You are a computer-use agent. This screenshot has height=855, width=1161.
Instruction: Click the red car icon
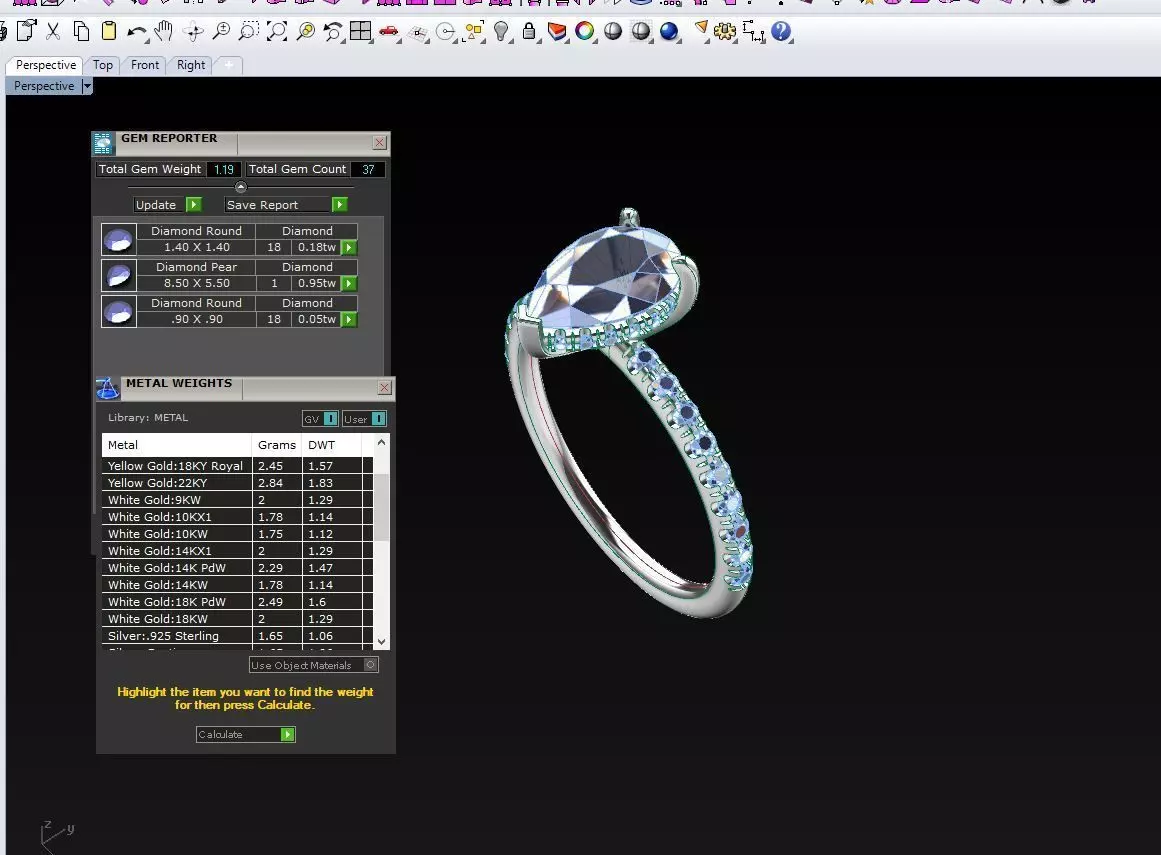click(x=389, y=32)
